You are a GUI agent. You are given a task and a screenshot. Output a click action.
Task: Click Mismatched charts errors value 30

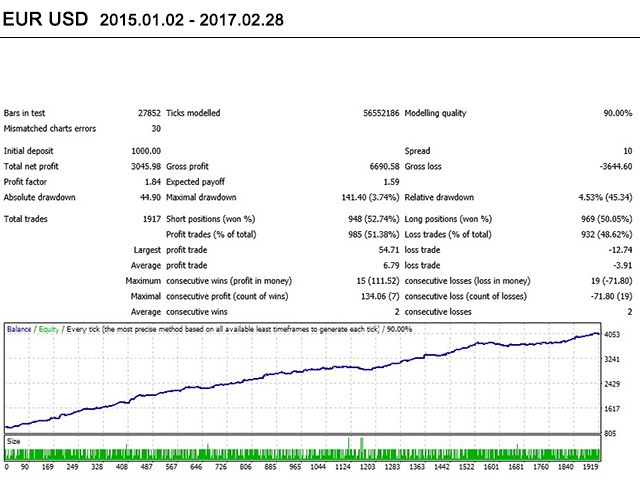(x=156, y=129)
